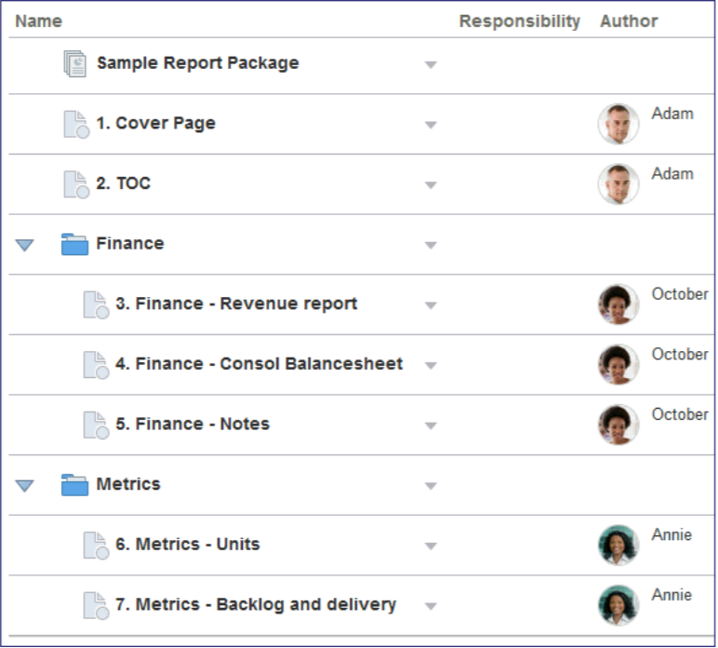Viewport: 718px width, 648px height.
Task: Click the Finance - Revenue report doclet icon
Action: [95, 305]
